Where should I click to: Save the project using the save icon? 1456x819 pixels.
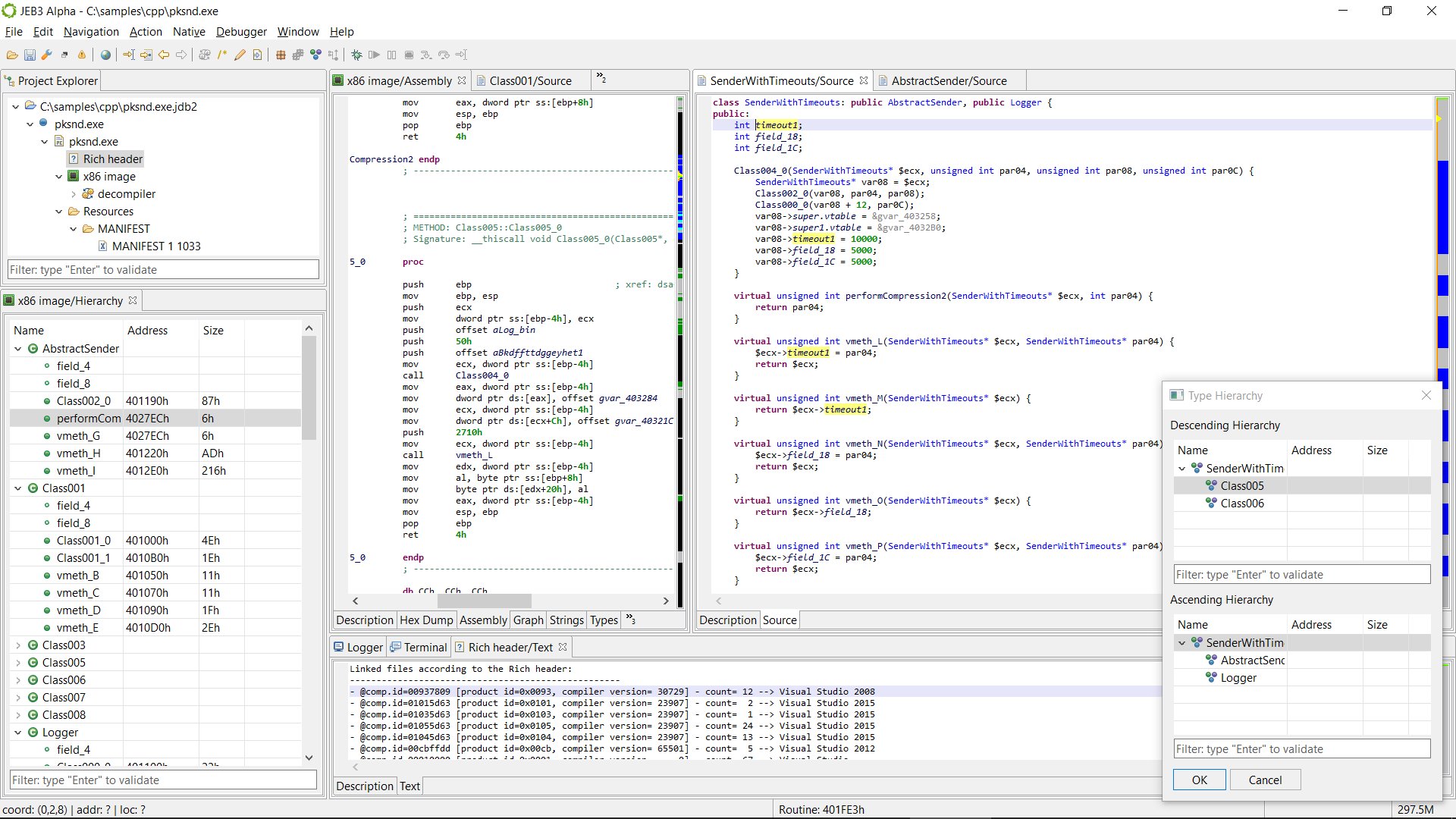point(30,55)
